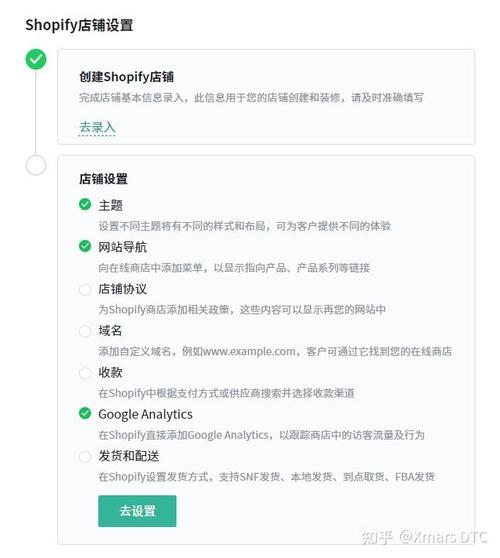
Task: Select the empty circle next to 店铺协议
Action: pos(85,289)
